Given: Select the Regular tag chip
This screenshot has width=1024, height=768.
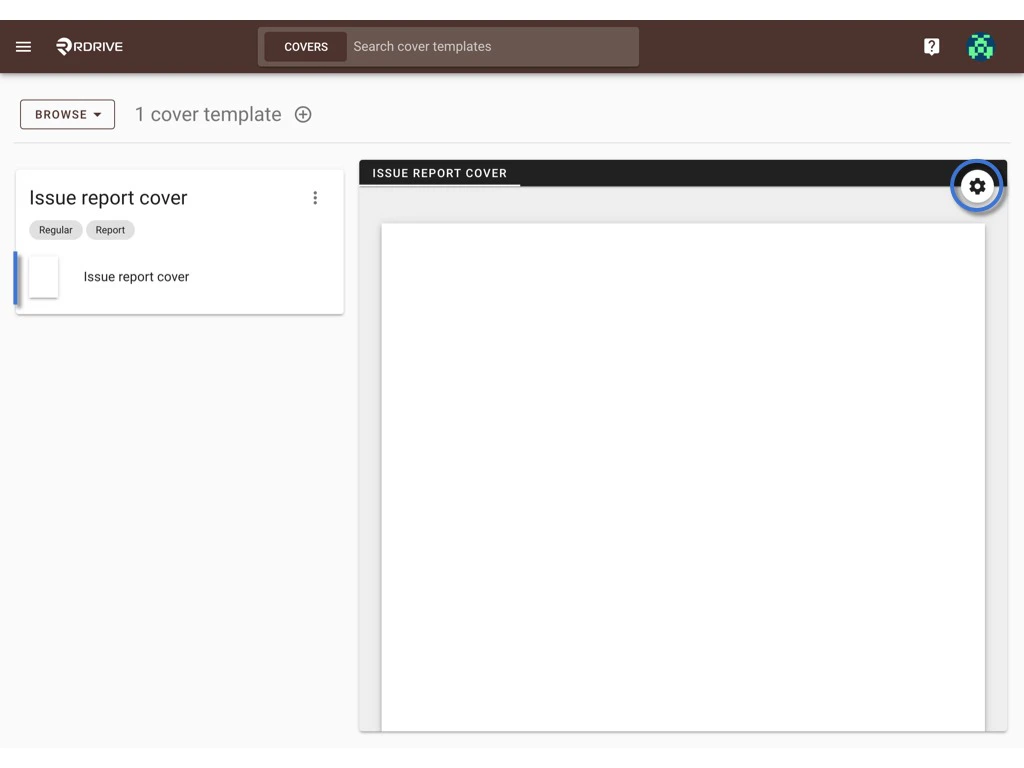Looking at the screenshot, I should click(55, 230).
